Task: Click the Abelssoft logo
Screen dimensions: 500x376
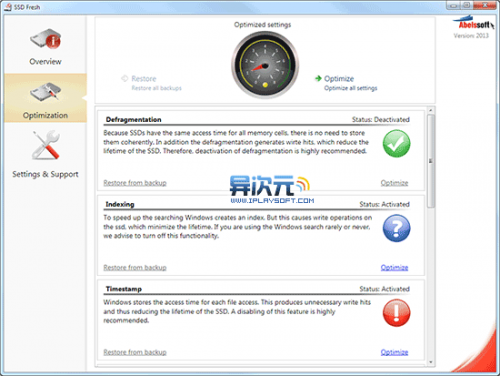Action: (x=473, y=23)
